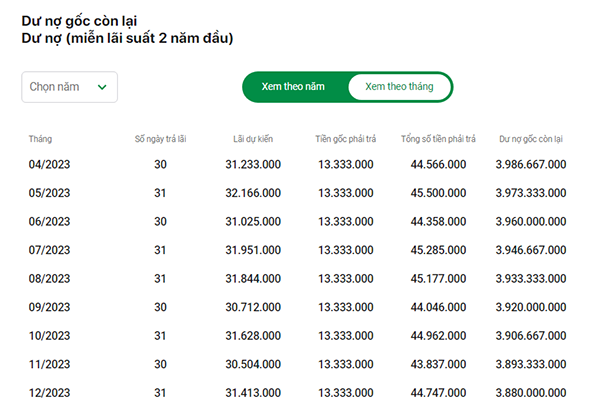This screenshot has width=600, height=419.
Task: Switch to "Xem theo tháng" view
Action: click(x=399, y=87)
